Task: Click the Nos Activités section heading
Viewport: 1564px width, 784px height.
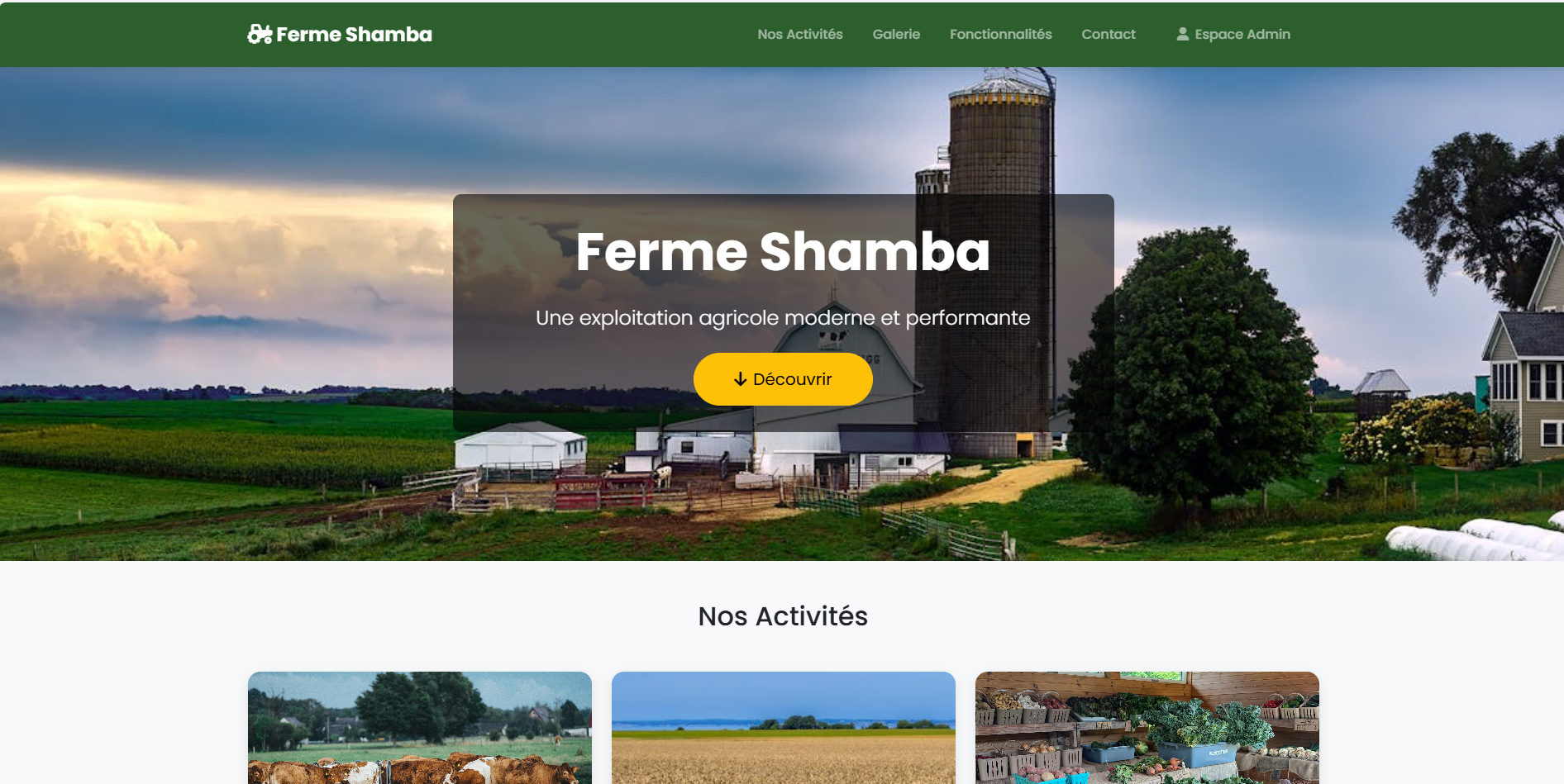Action: 783,616
